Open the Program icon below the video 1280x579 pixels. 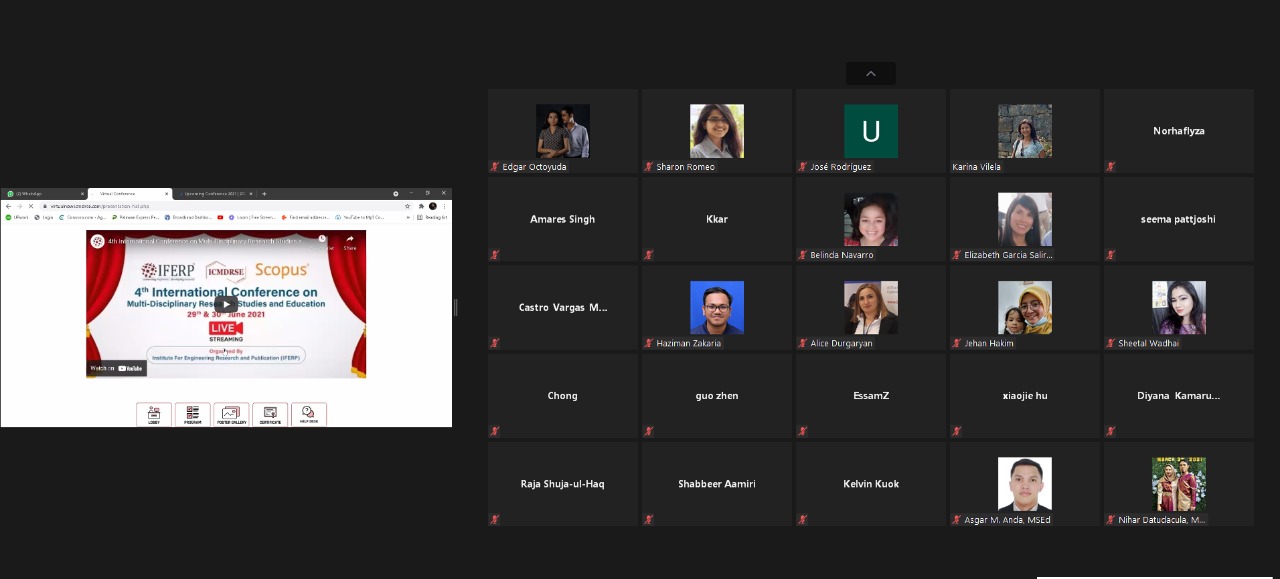click(193, 414)
